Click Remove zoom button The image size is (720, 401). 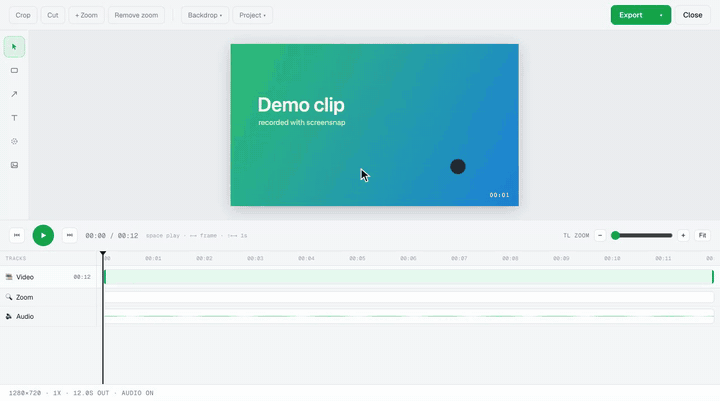coord(136,15)
